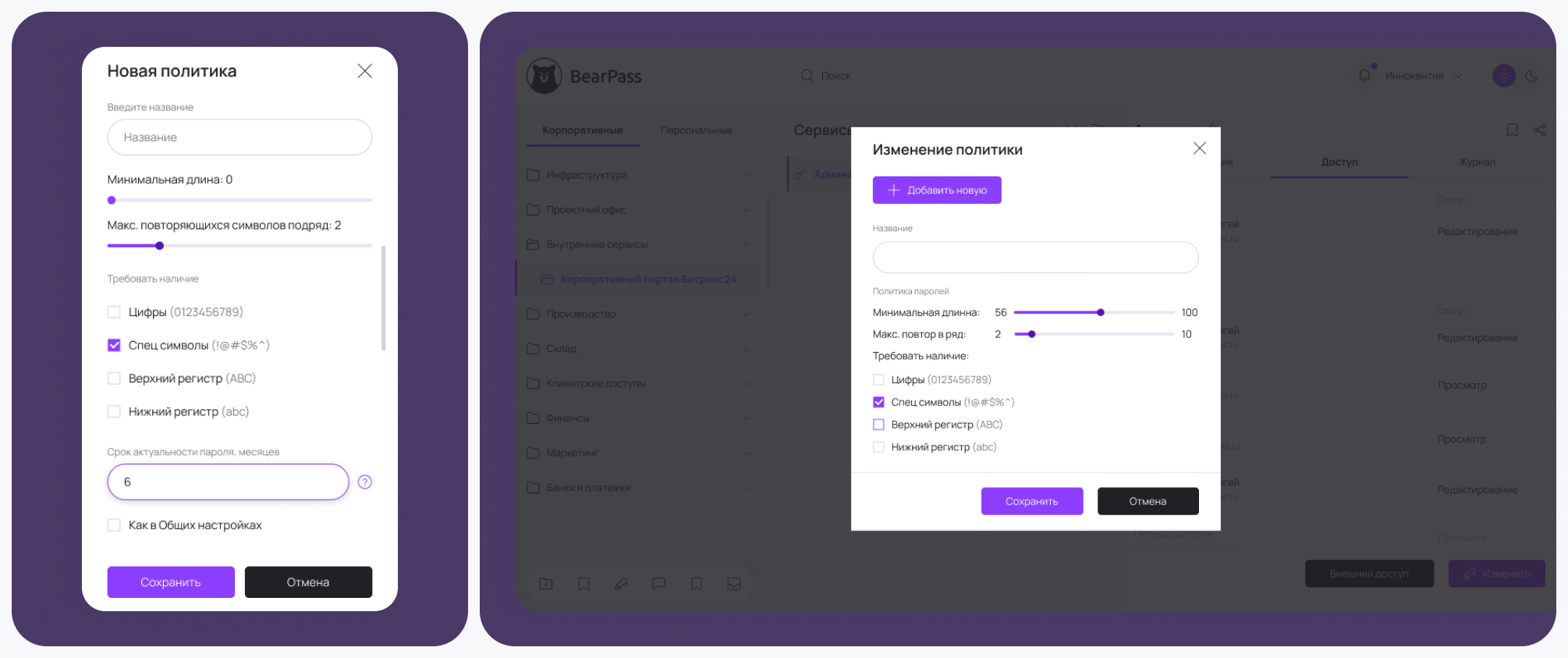This screenshot has width=1568, height=658.
Task: Click the add-folder icon in the bottom toolbar
Action: coord(546,584)
